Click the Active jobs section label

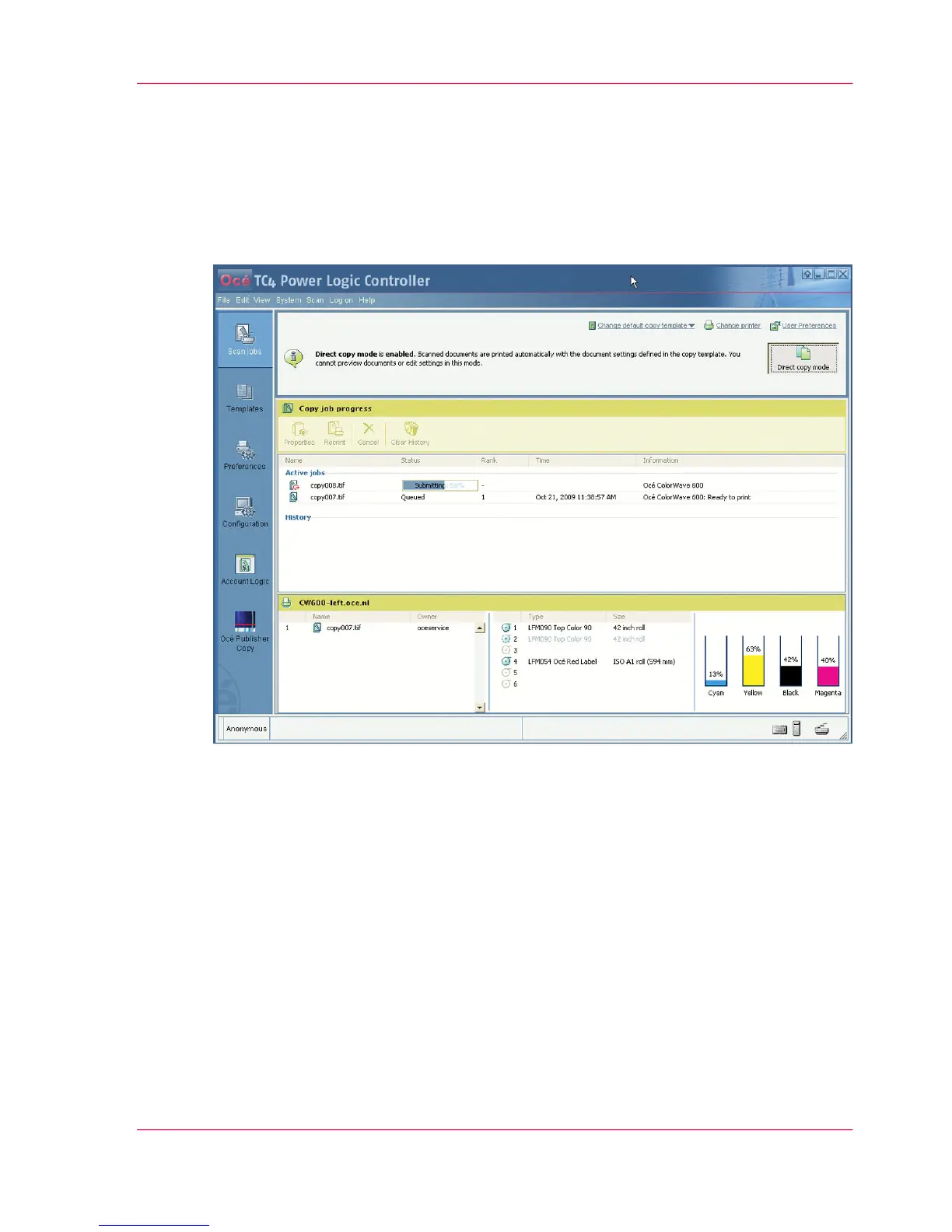(305, 473)
